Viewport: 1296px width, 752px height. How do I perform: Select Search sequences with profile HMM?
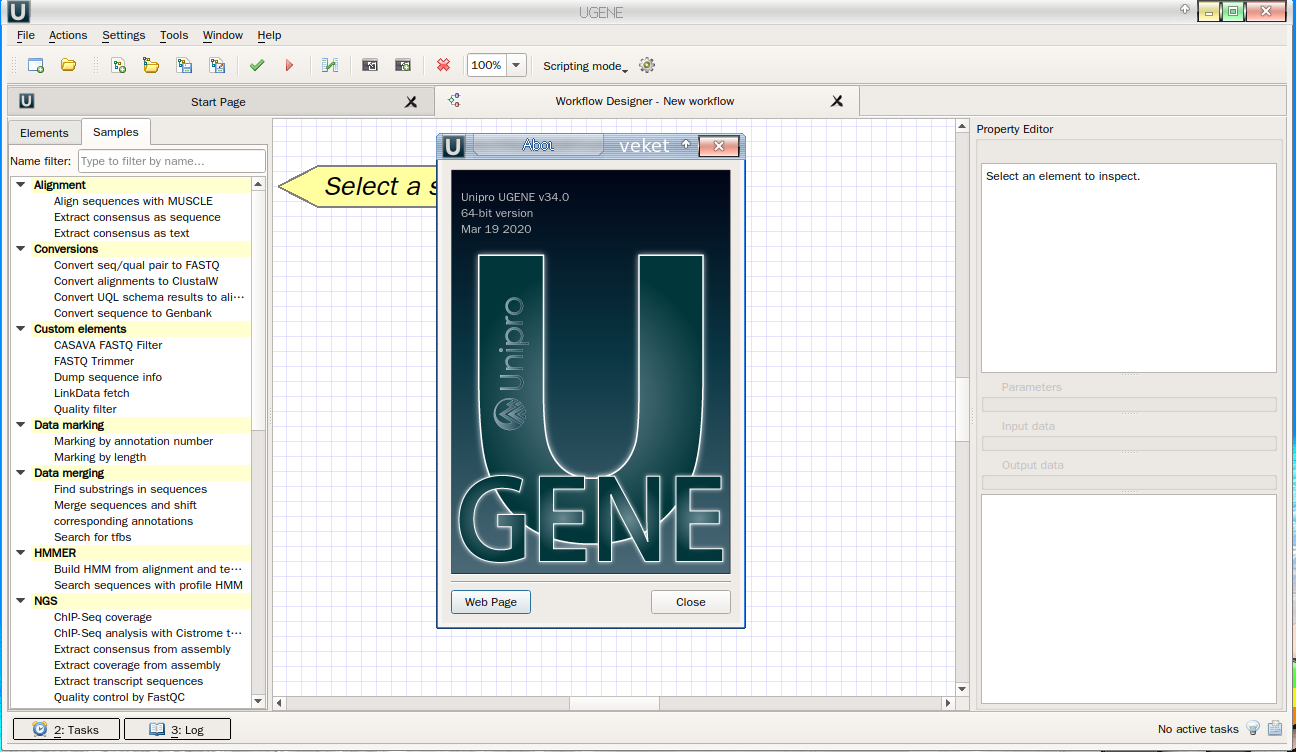pos(148,585)
